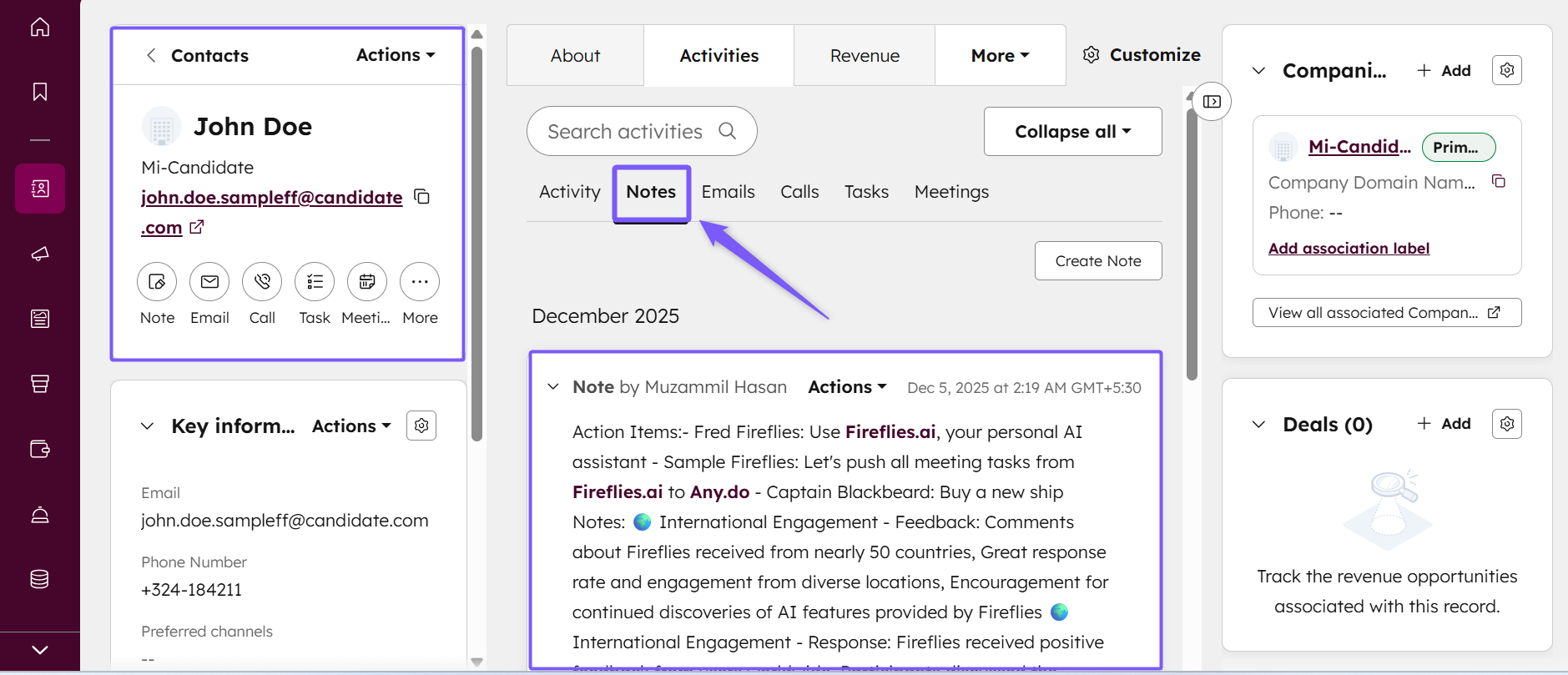Screen dimensions: 1568x675
Task: Click the Meeting calendar icon
Action: pyautogui.click(x=367, y=282)
